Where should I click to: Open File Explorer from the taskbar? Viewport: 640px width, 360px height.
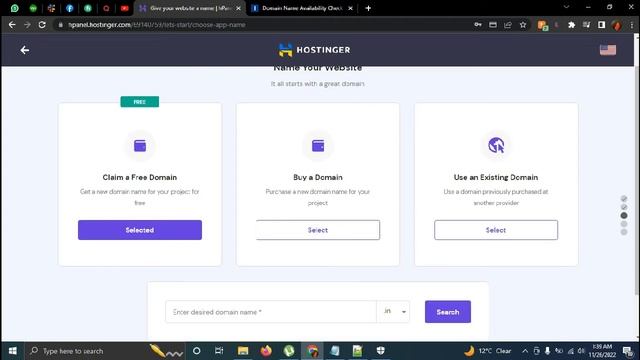(x=243, y=351)
